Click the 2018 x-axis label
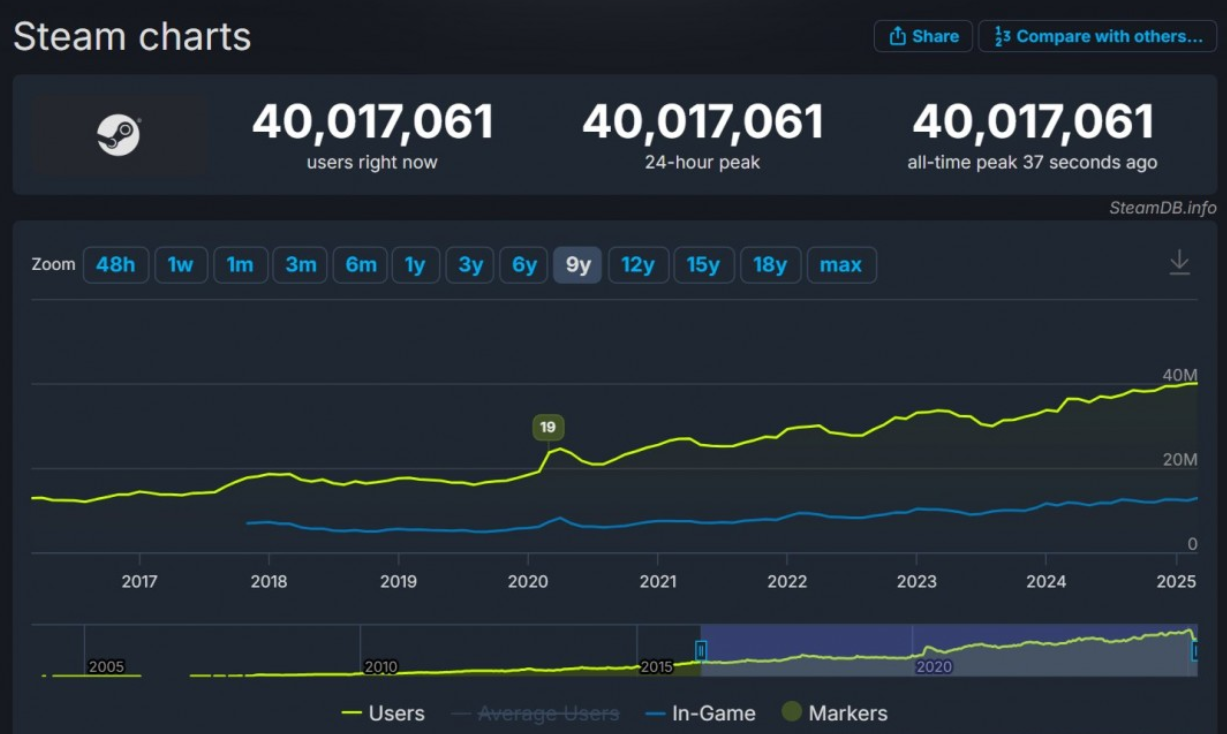The width and height of the screenshot is (1227, 734). pos(268,581)
